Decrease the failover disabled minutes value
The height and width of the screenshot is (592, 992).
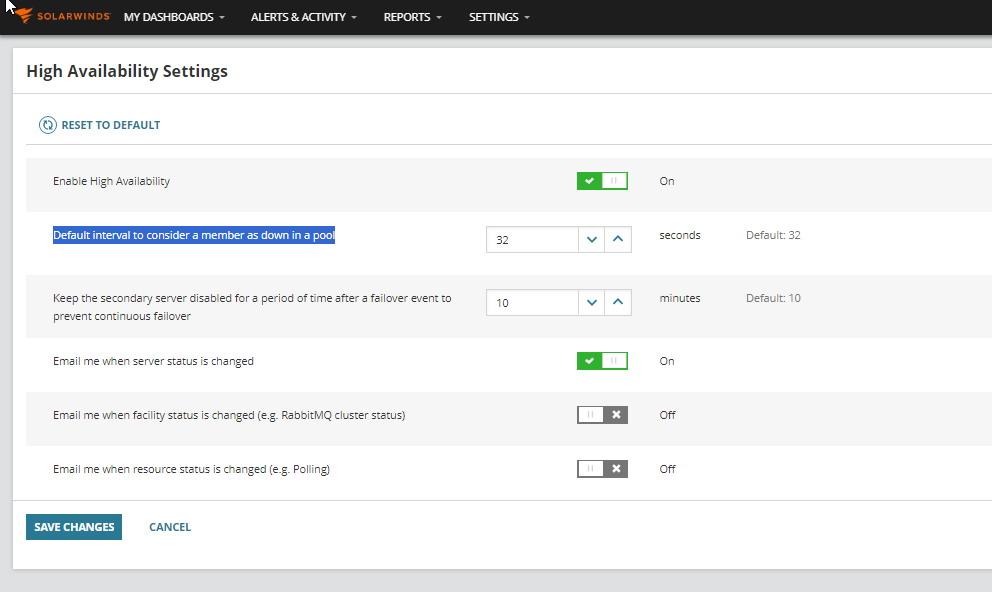[592, 302]
